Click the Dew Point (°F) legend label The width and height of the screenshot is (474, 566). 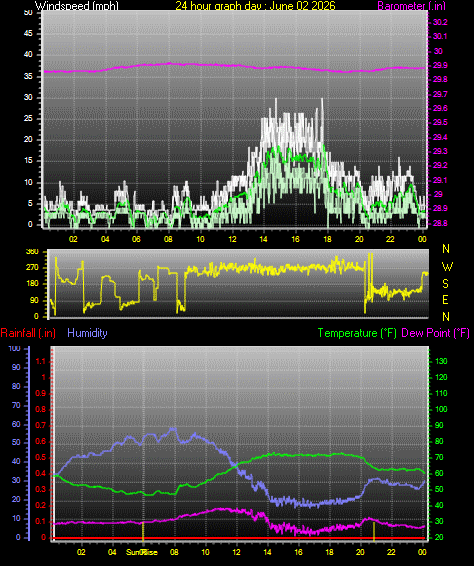[x=435, y=333]
